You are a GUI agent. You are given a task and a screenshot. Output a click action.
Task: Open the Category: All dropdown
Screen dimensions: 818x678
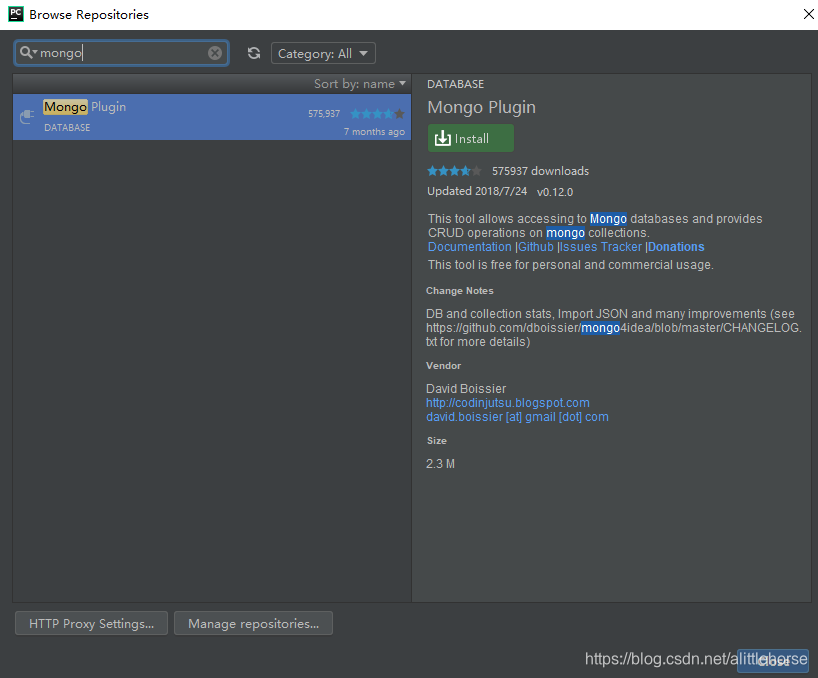pos(323,53)
